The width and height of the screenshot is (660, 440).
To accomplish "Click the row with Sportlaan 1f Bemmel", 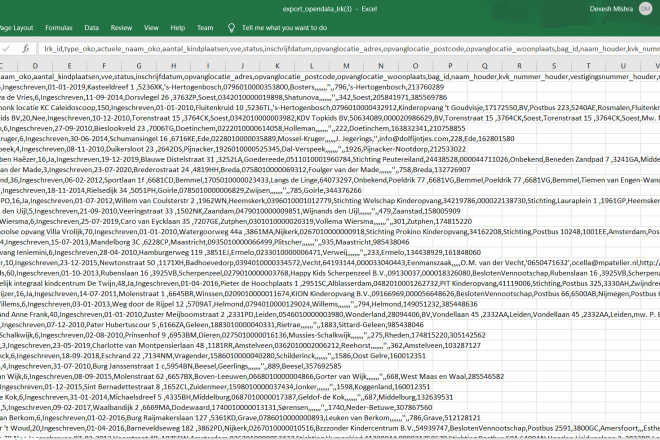I will (330, 180).
